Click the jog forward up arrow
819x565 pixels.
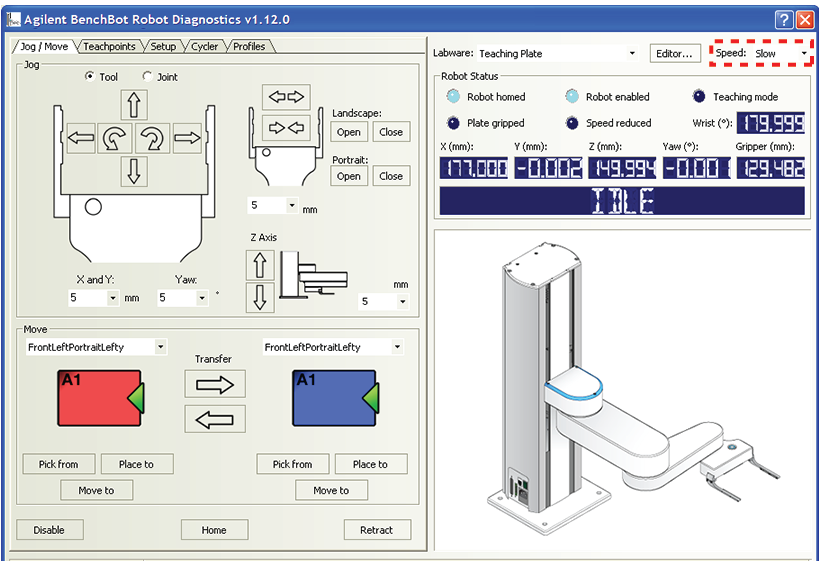pyautogui.click(x=134, y=104)
